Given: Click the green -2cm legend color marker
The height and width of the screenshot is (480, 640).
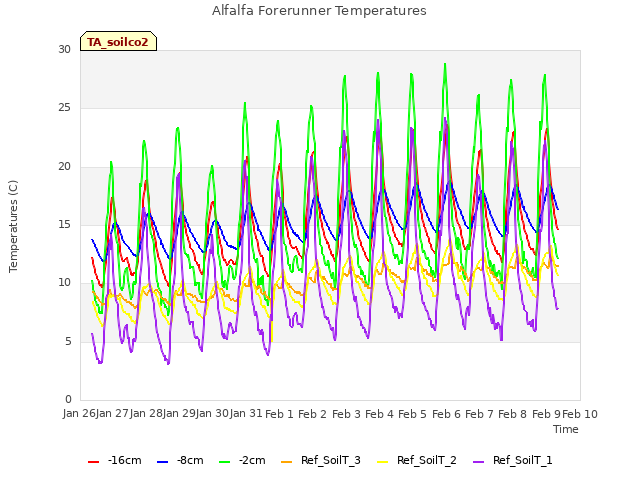Looking at the screenshot, I should (x=224, y=462).
